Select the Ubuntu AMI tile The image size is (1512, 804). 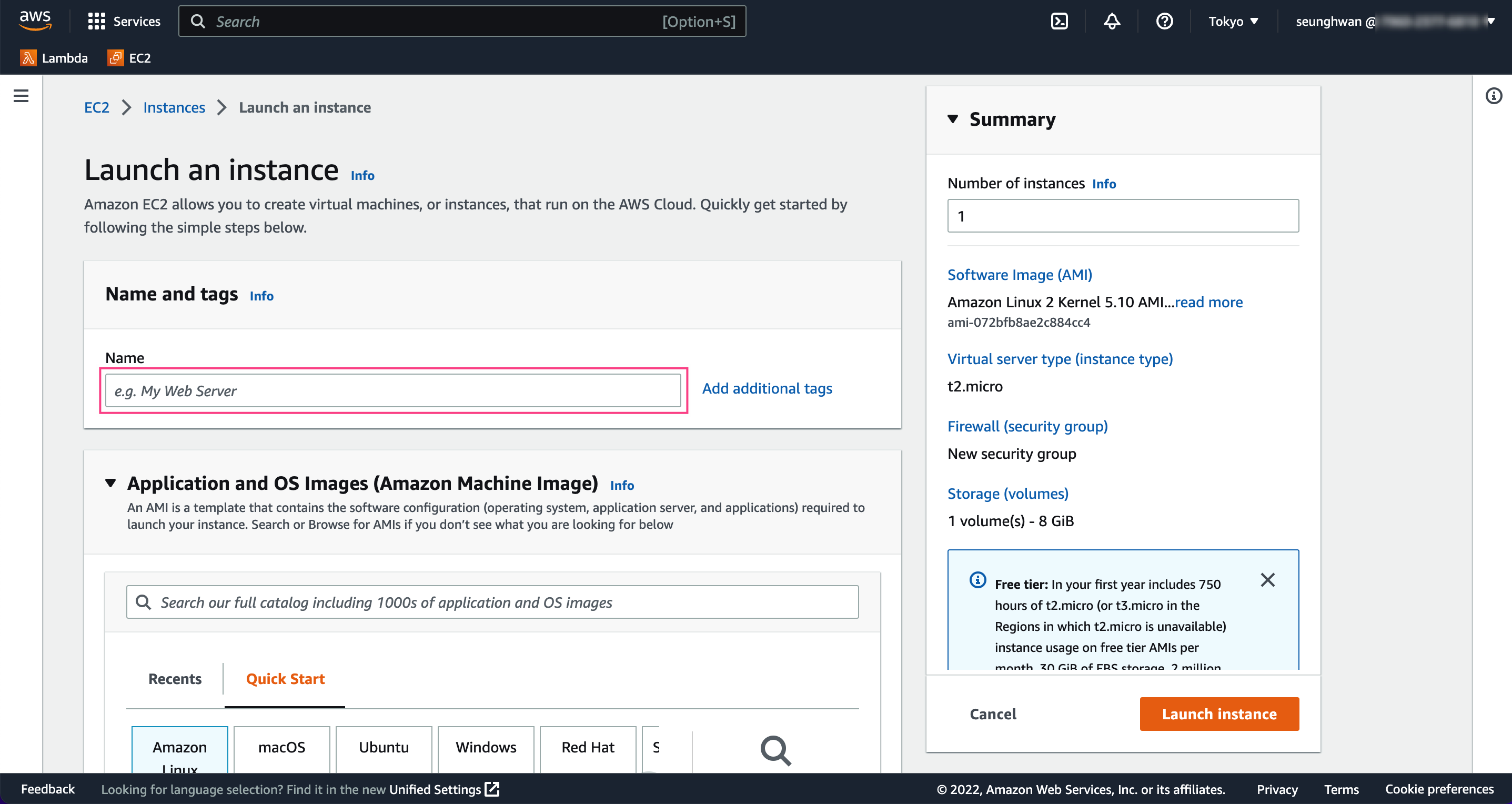[384, 747]
